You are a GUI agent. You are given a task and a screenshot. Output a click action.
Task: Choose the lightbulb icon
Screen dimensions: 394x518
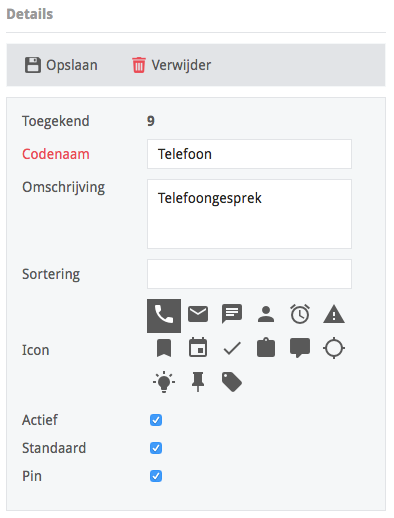[164, 382]
